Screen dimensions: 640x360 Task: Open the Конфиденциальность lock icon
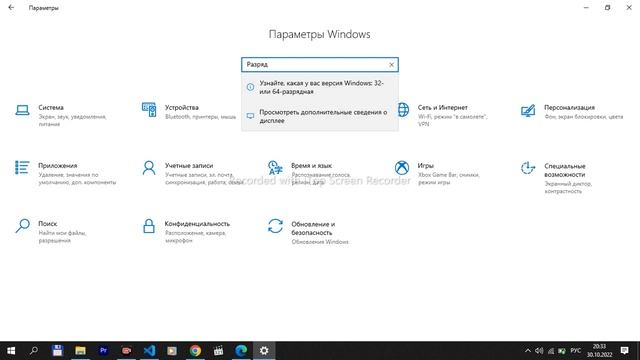point(149,226)
